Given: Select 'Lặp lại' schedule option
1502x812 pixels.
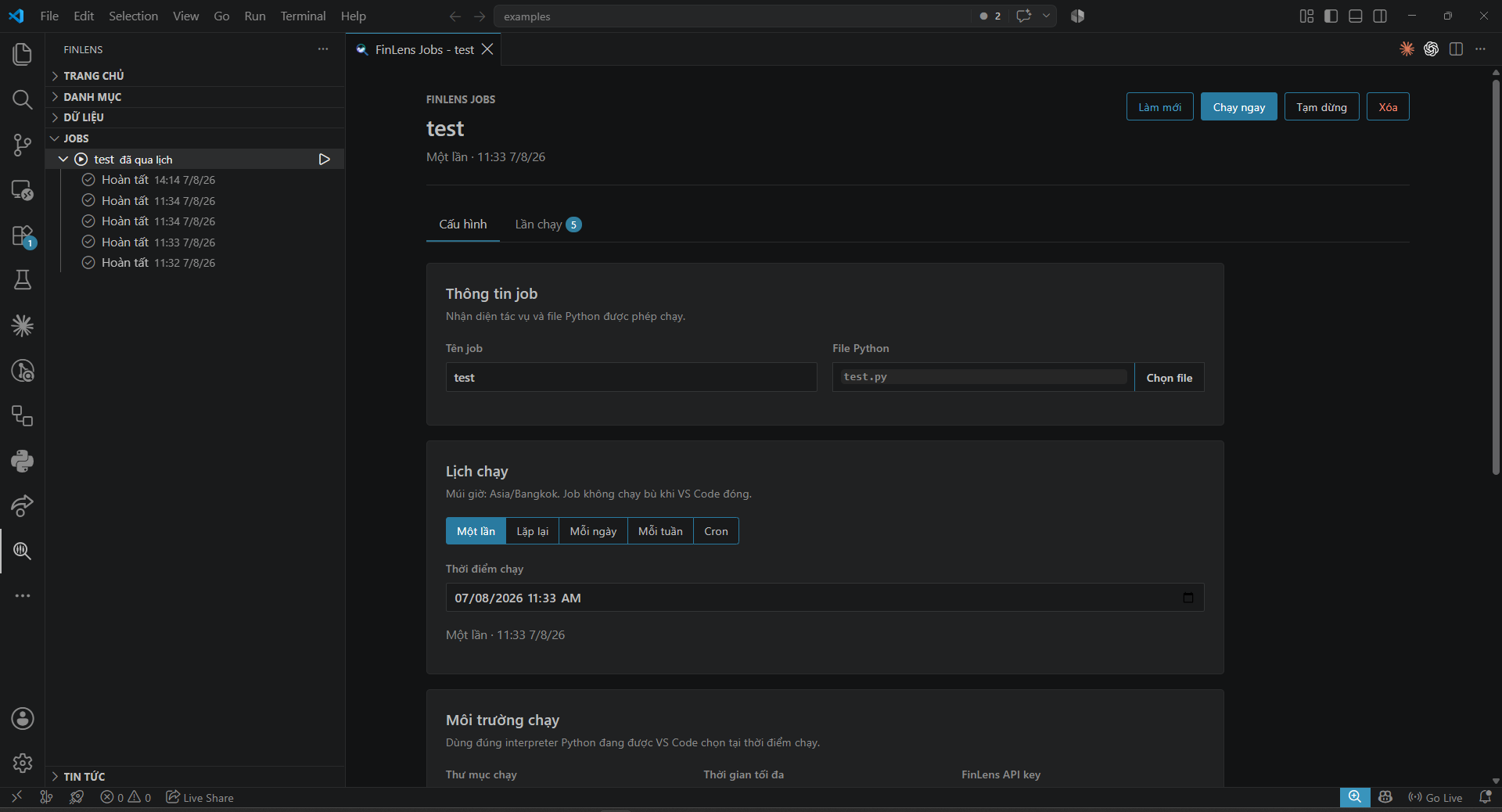Looking at the screenshot, I should 532,531.
